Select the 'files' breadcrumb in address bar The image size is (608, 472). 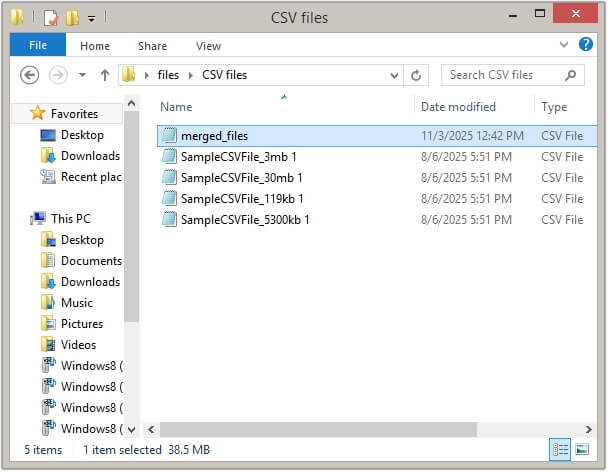tap(168, 75)
